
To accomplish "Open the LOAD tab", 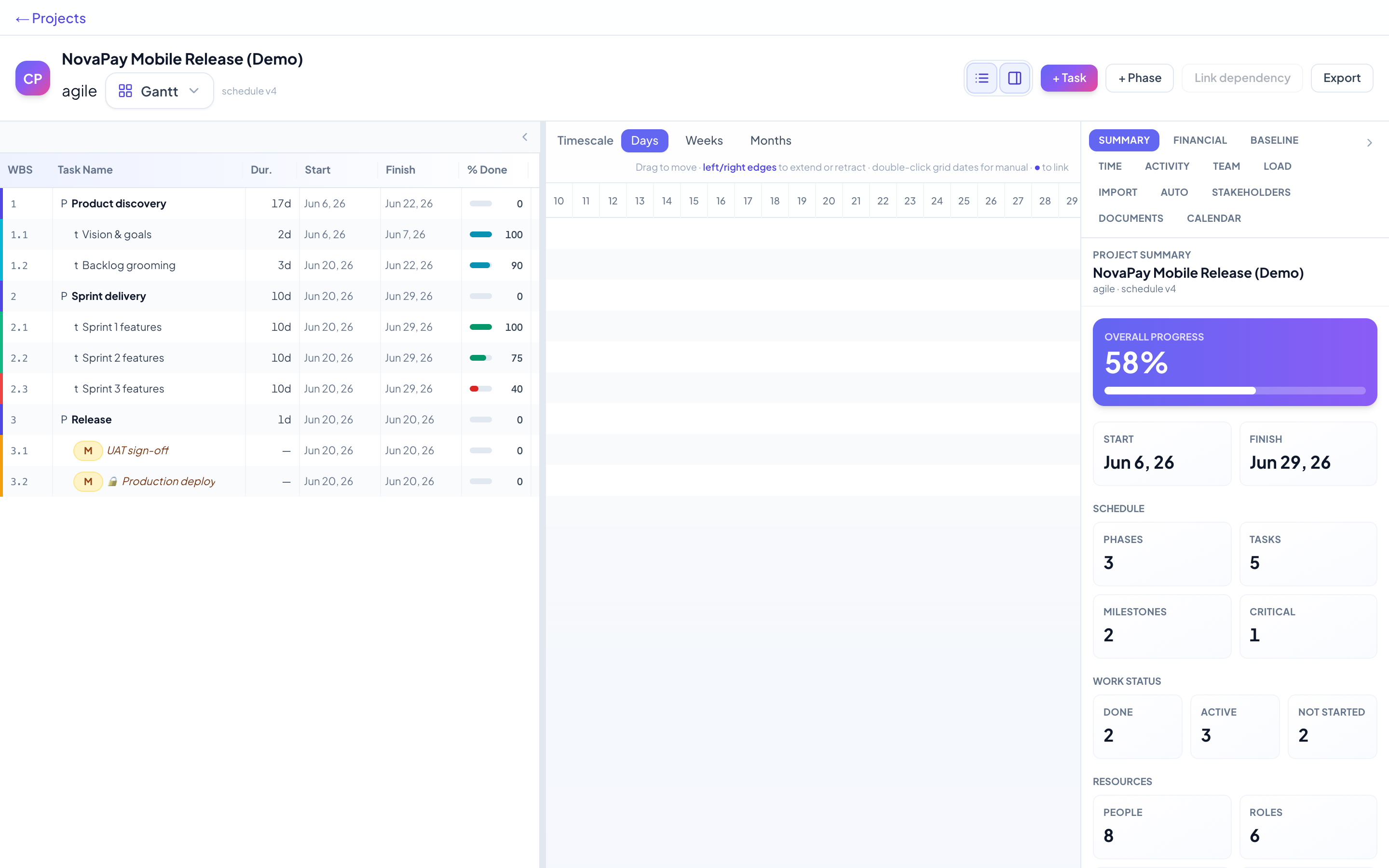I will [x=1277, y=166].
